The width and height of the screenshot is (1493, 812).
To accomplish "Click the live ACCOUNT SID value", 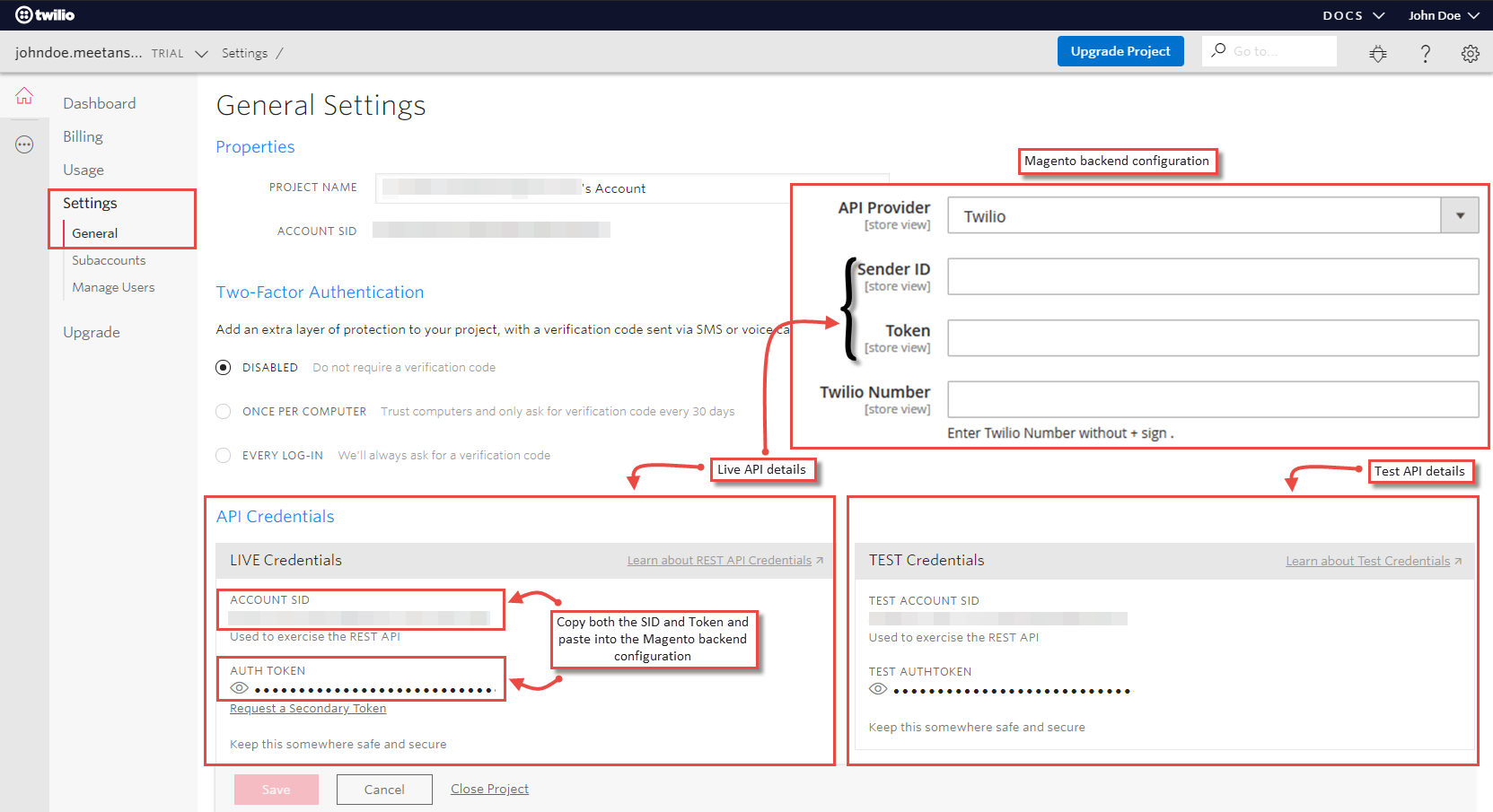I will (x=359, y=617).
